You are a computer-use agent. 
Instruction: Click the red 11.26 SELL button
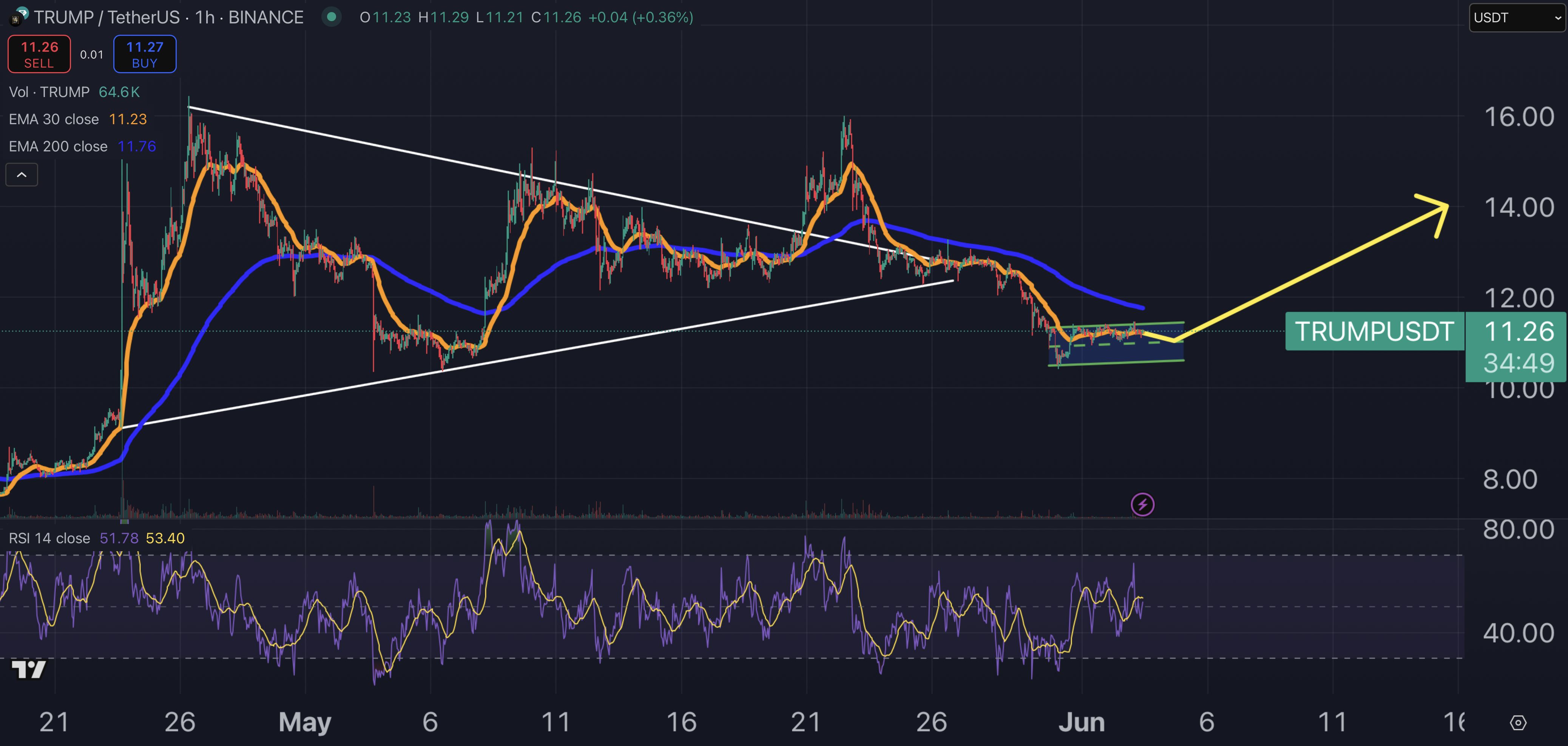[x=40, y=54]
